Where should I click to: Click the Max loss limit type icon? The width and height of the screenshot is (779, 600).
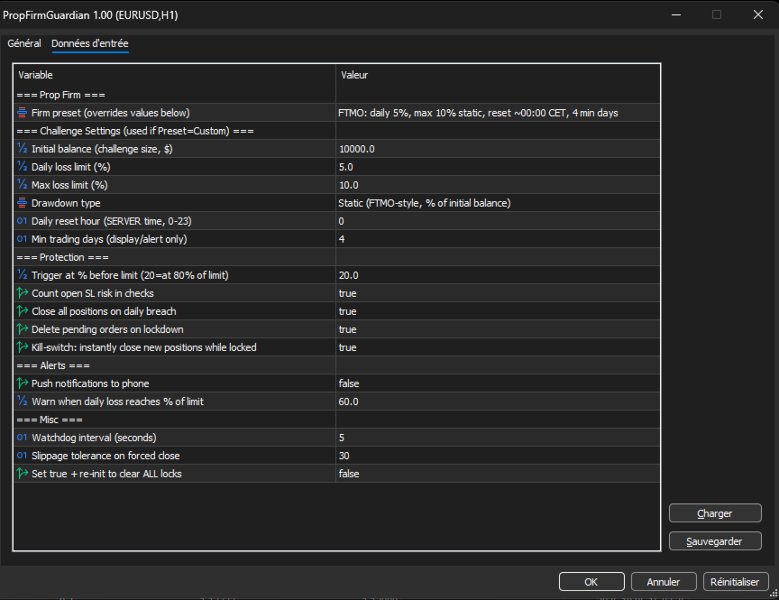(22, 185)
